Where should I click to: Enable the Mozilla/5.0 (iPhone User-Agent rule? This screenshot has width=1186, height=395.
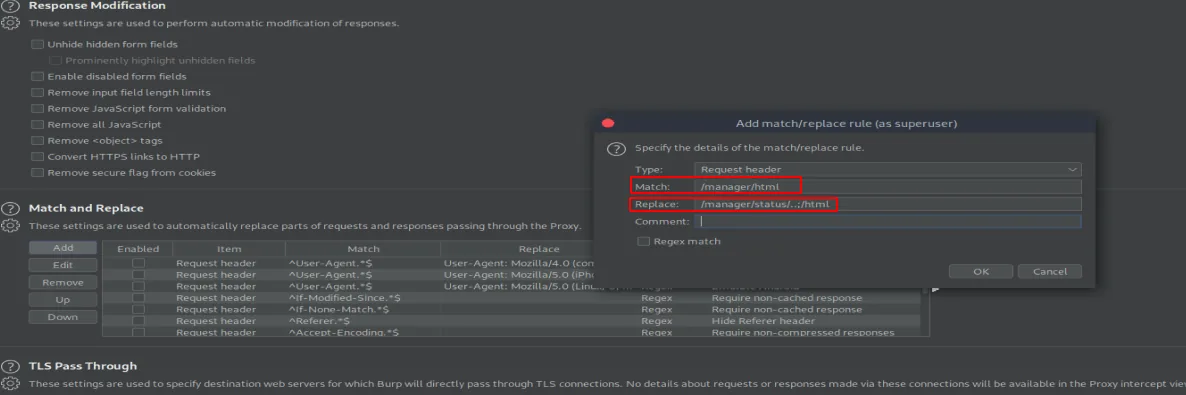[138, 275]
